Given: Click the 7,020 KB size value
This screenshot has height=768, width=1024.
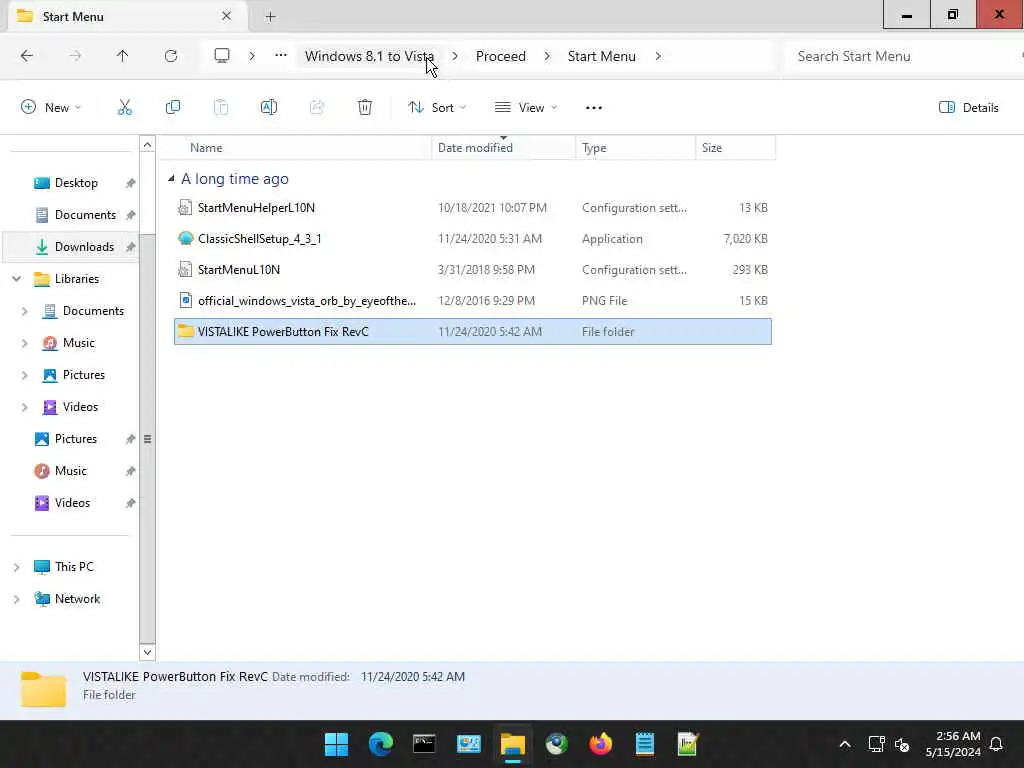Looking at the screenshot, I should click(745, 238).
